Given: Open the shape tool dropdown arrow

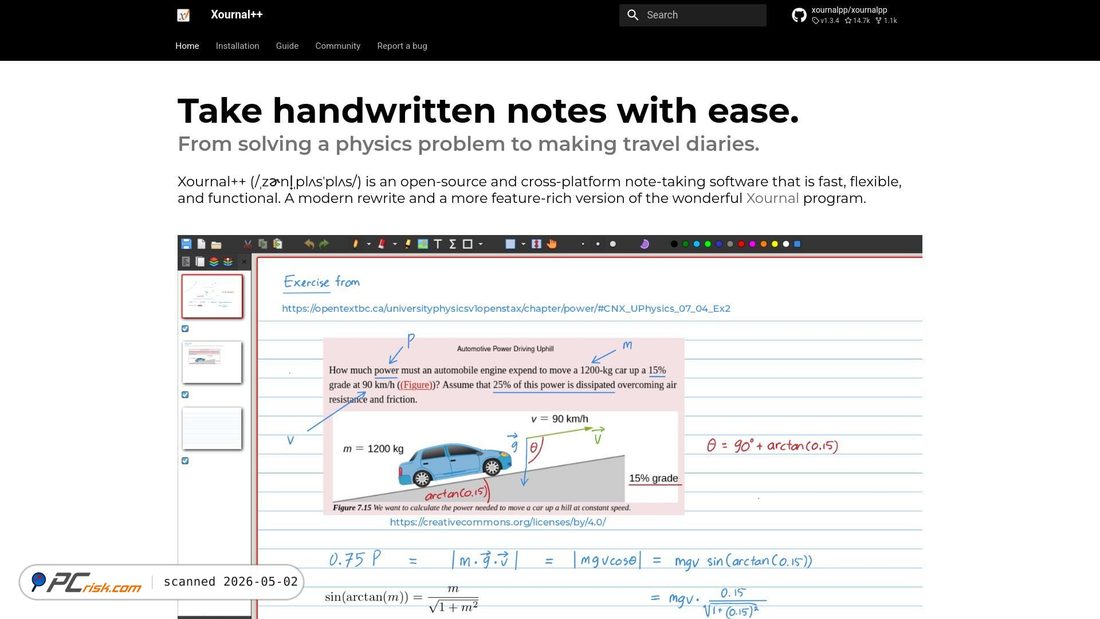Looking at the screenshot, I should tap(481, 244).
